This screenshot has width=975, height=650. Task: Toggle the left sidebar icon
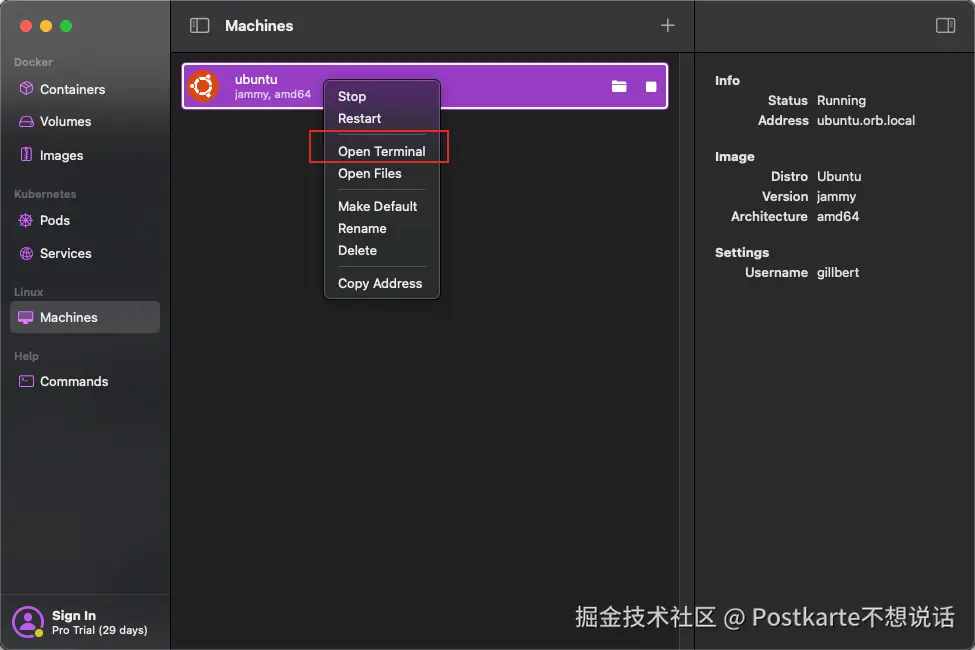pyautogui.click(x=200, y=26)
